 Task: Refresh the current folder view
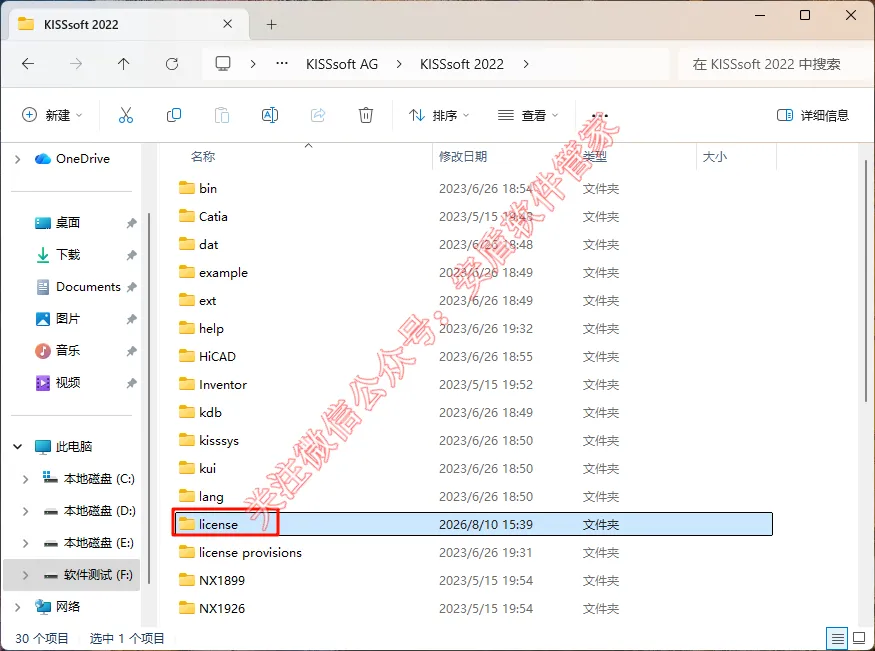click(x=172, y=64)
